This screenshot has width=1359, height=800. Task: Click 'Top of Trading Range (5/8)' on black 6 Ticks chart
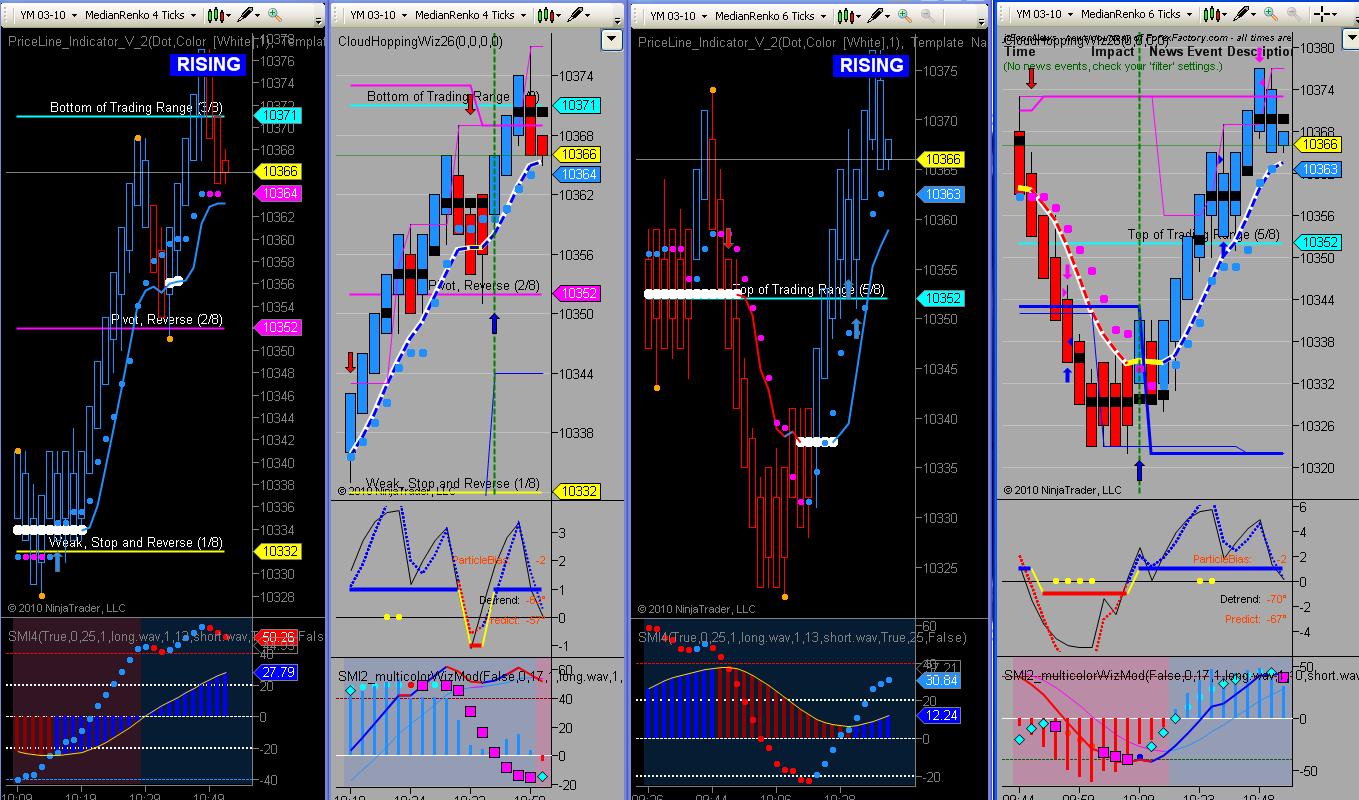pyautogui.click(x=808, y=290)
